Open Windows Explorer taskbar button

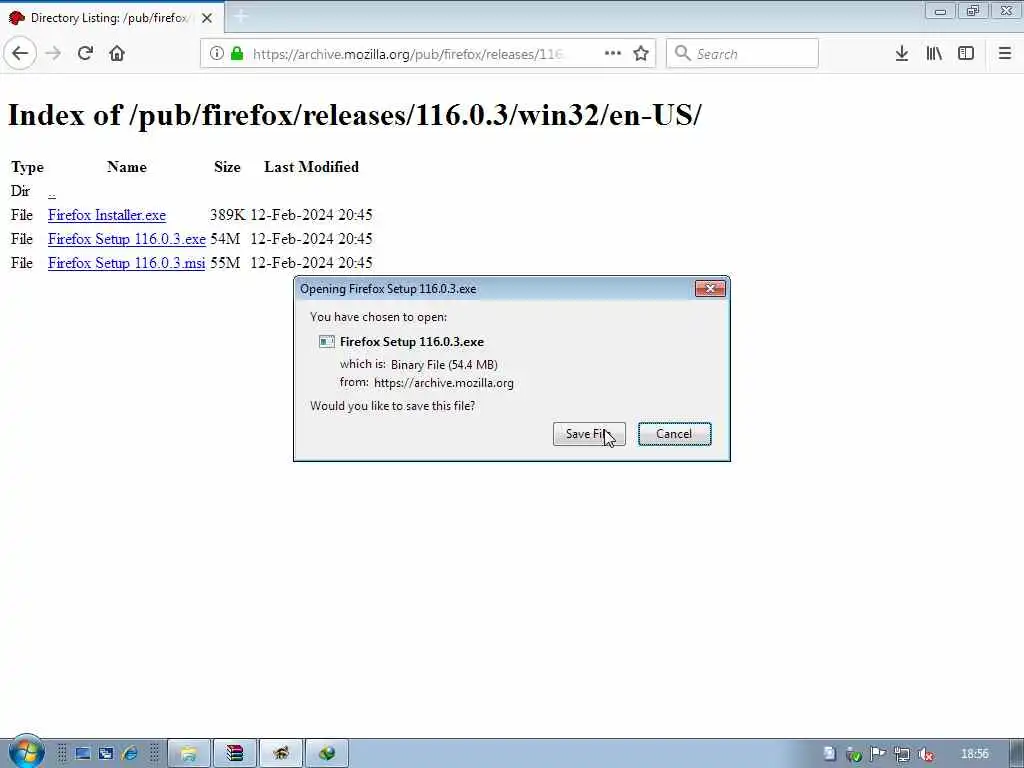(x=189, y=754)
